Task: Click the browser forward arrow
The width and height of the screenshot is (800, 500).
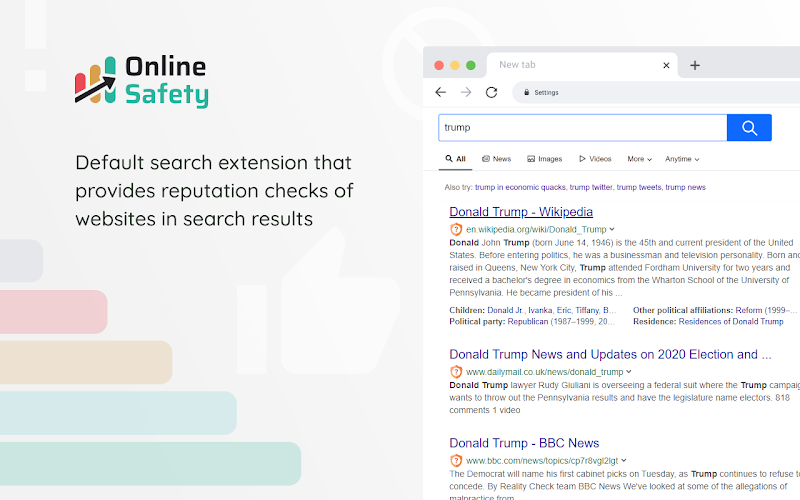Action: click(x=466, y=92)
